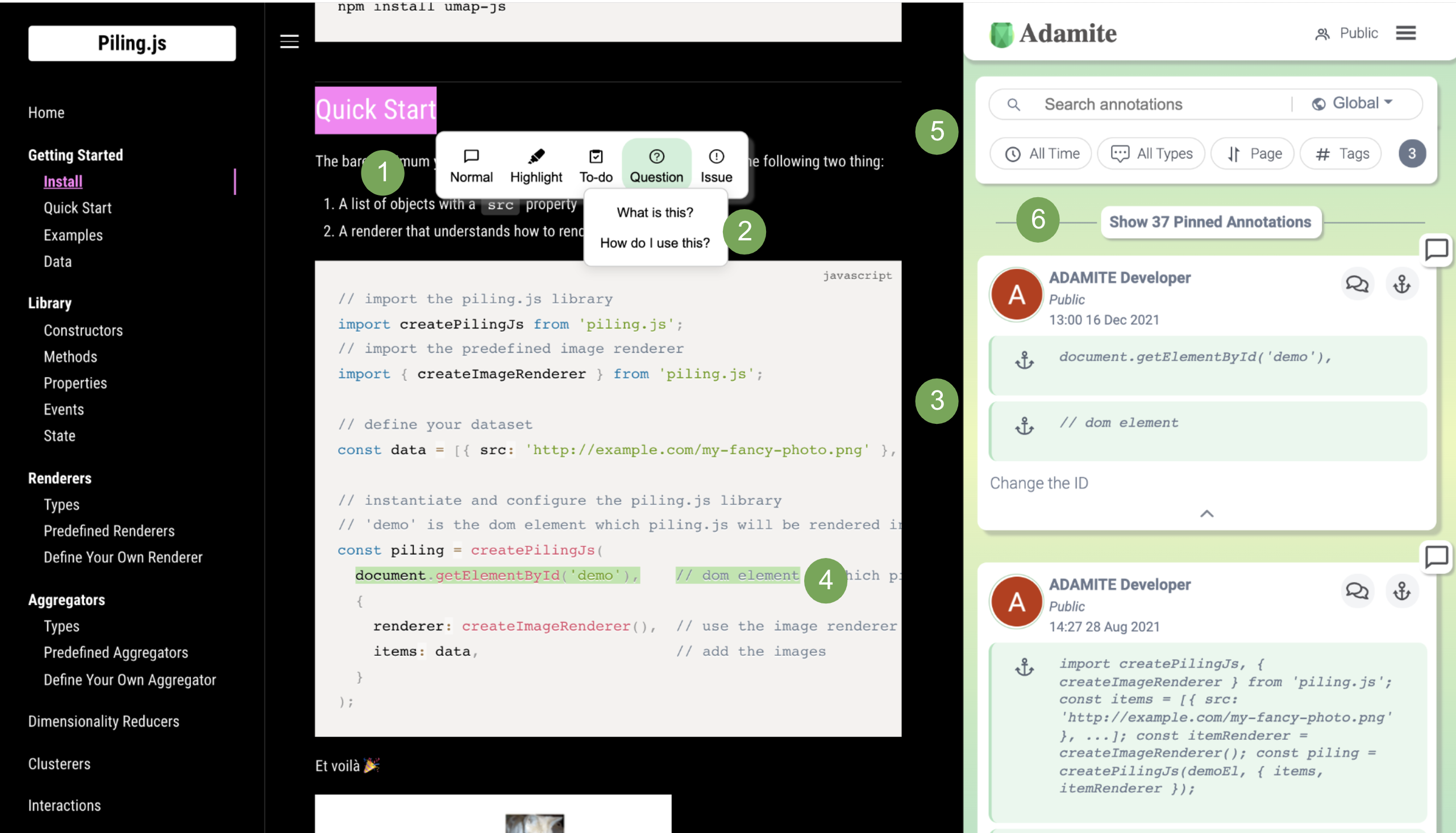
Task: Open replies on the 28 Aug 2021 annotation
Action: coord(1357,590)
